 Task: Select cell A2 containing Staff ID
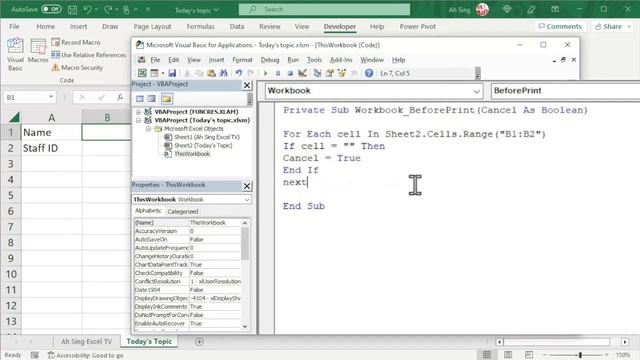51,148
